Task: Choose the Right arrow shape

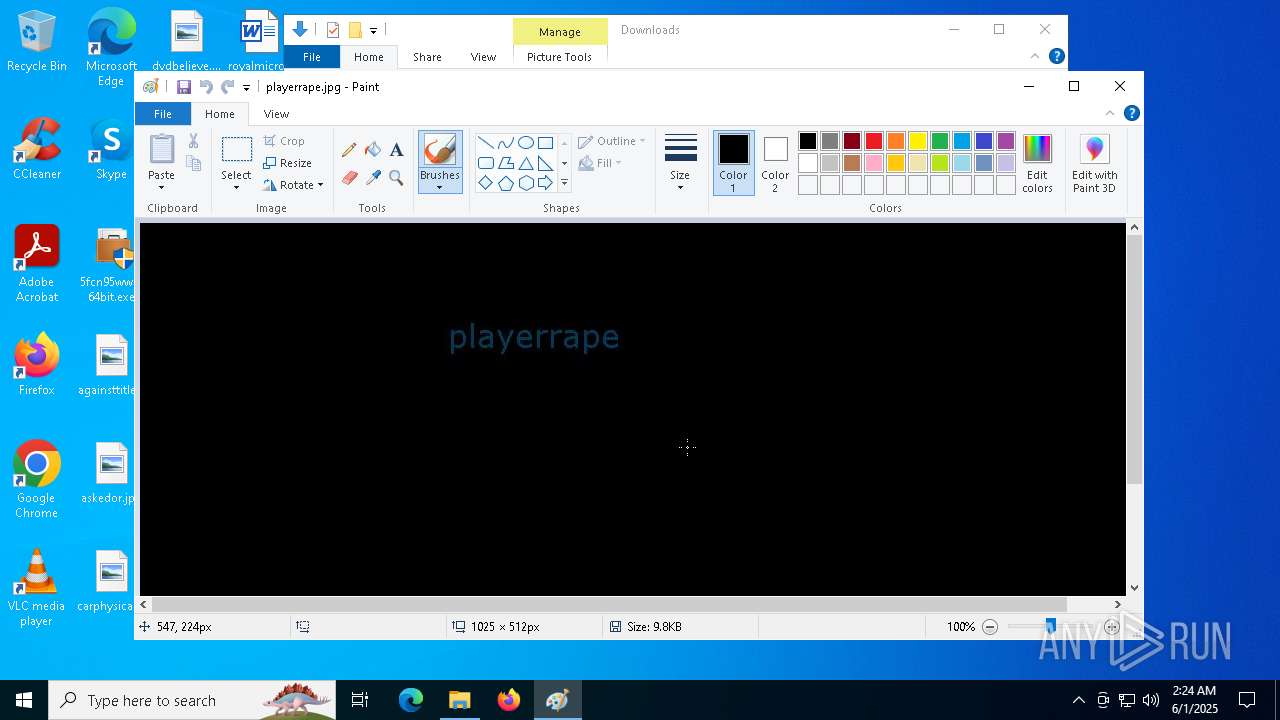Action: [x=545, y=183]
